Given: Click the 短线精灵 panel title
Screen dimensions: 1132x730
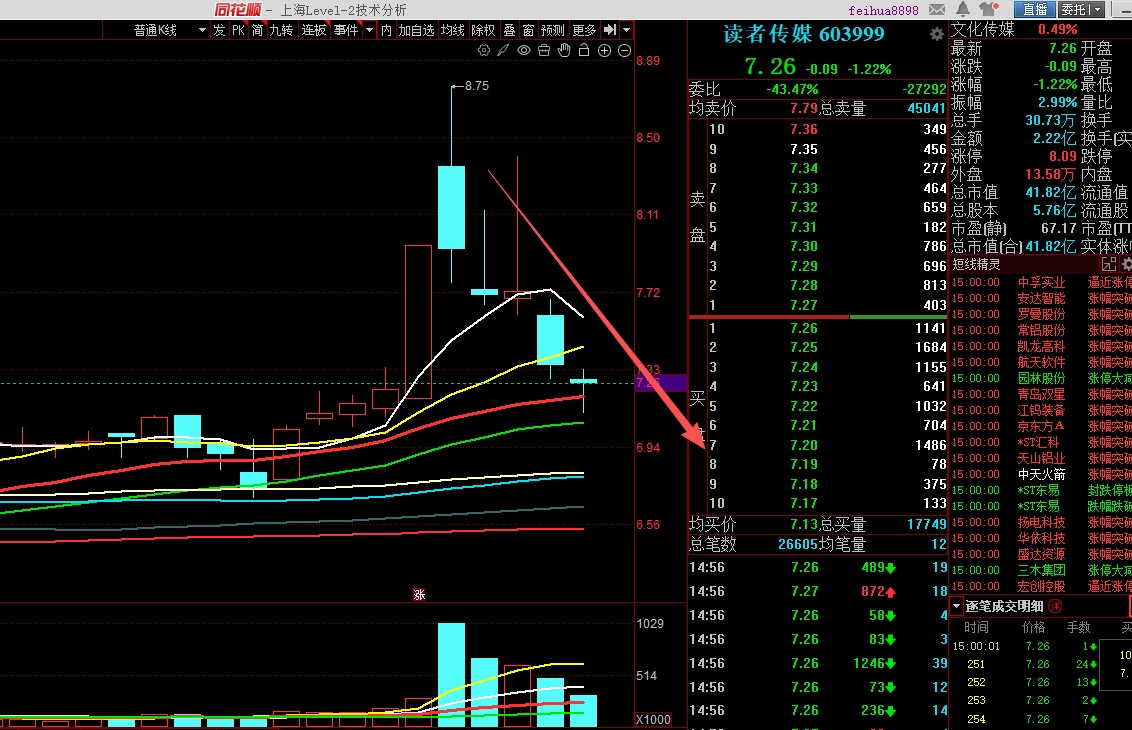Looking at the screenshot, I should point(976,264).
